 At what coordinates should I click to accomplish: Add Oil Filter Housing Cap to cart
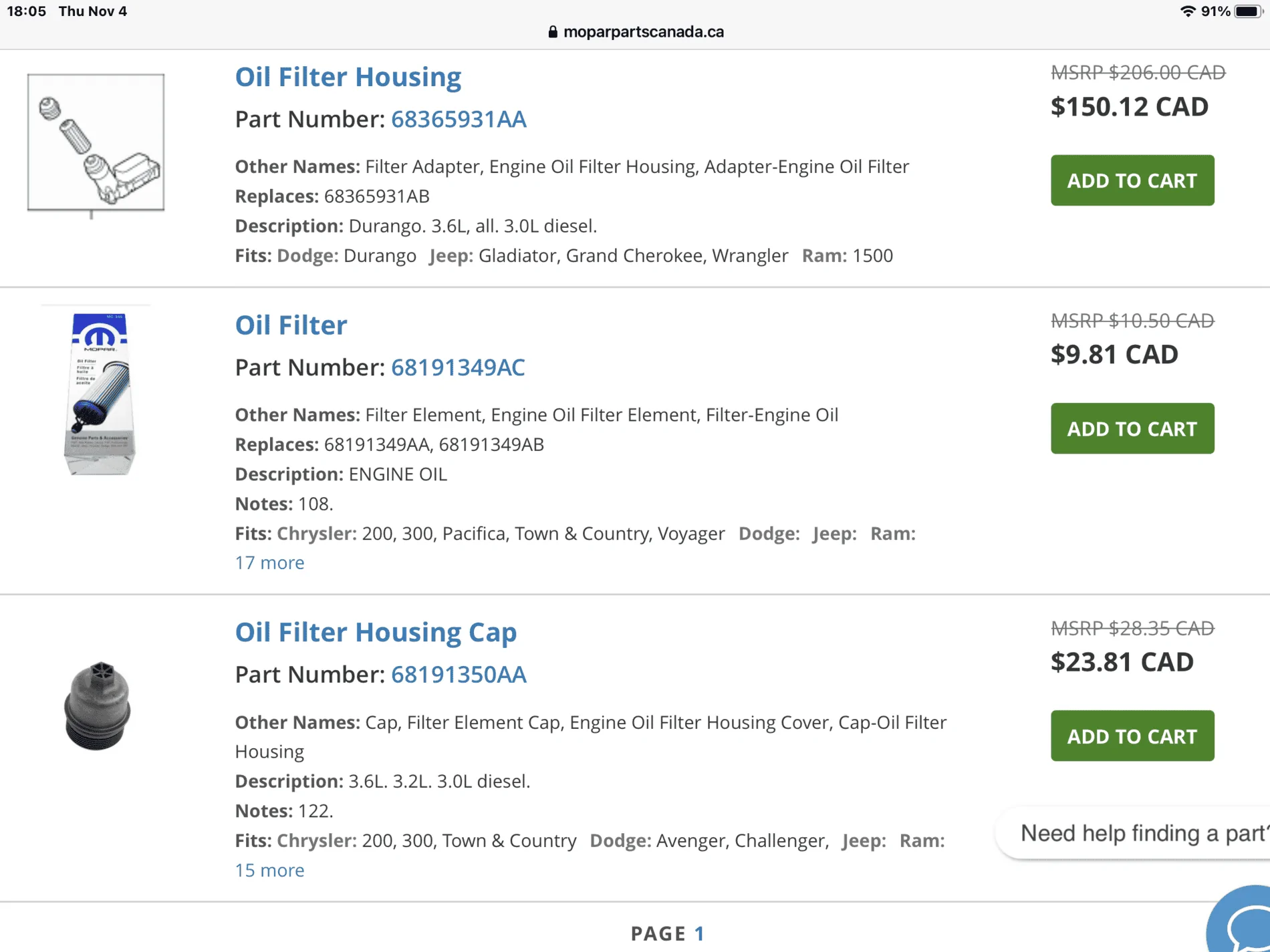(1132, 736)
